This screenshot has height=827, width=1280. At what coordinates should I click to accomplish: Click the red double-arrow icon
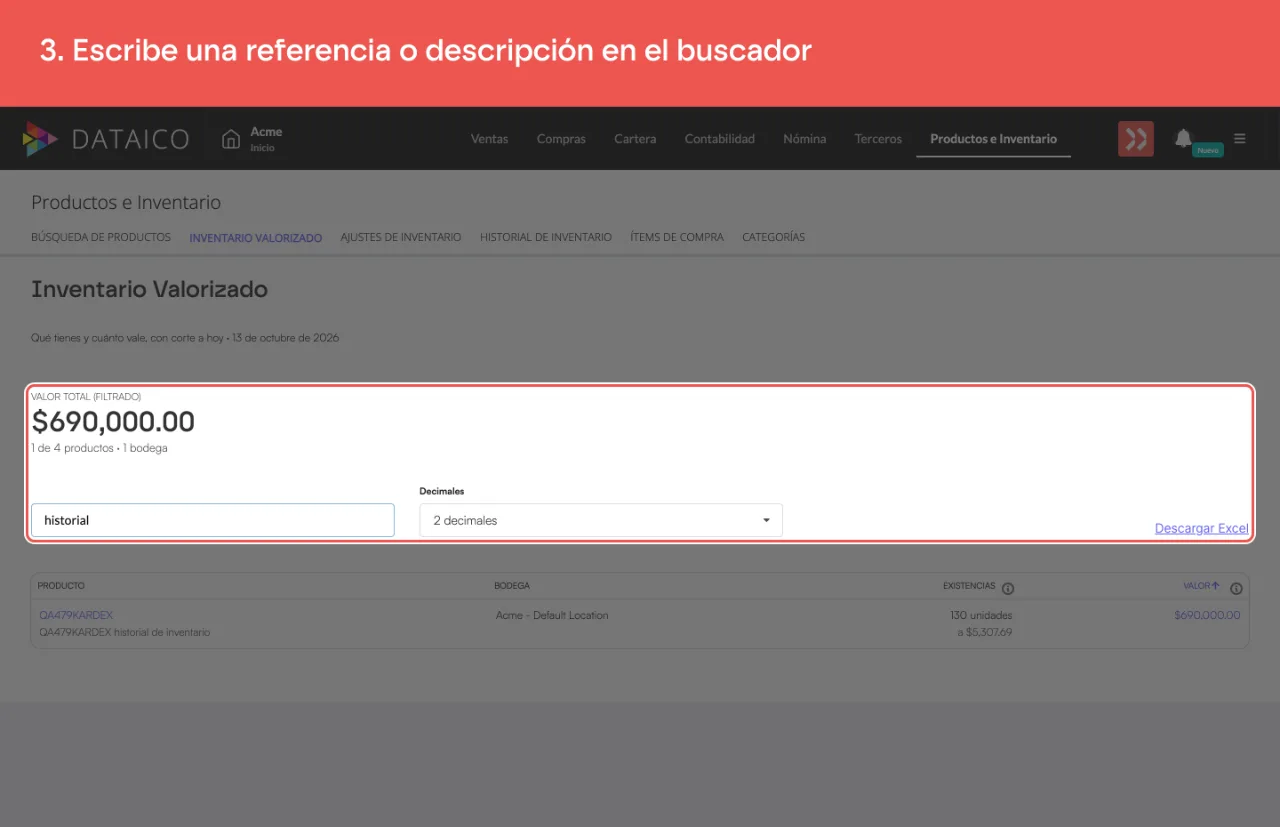point(1136,139)
